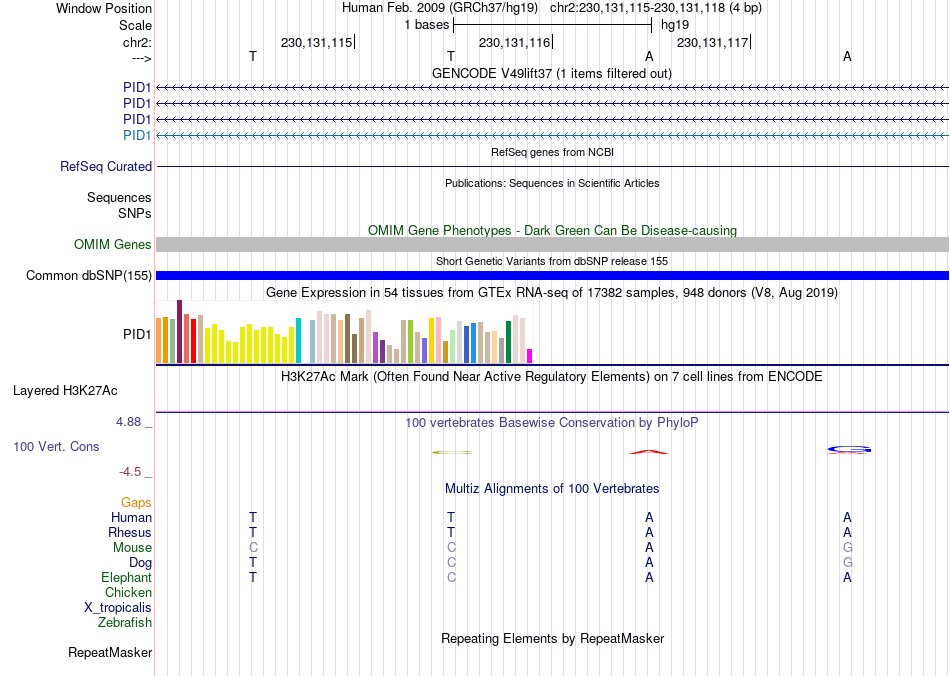The image size is (950, 676).
Task: Click the topmost PID1 transcript label
Action: click(137, 88)
